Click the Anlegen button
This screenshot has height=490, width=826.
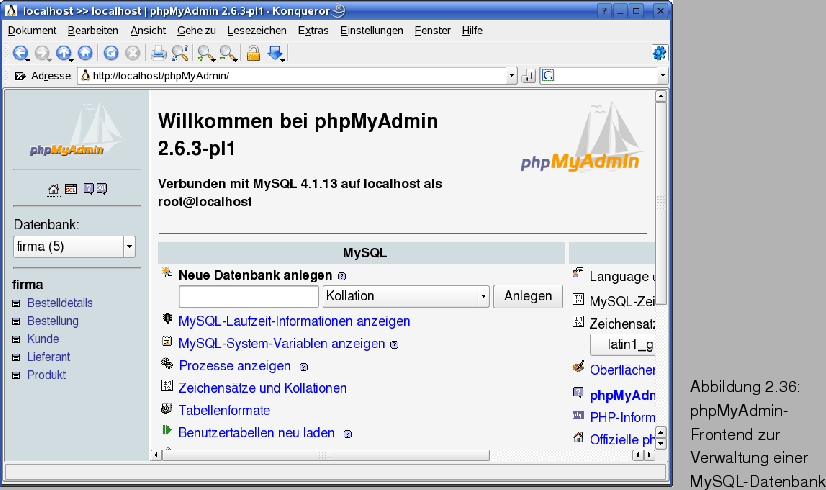click(x=528, y=296)
